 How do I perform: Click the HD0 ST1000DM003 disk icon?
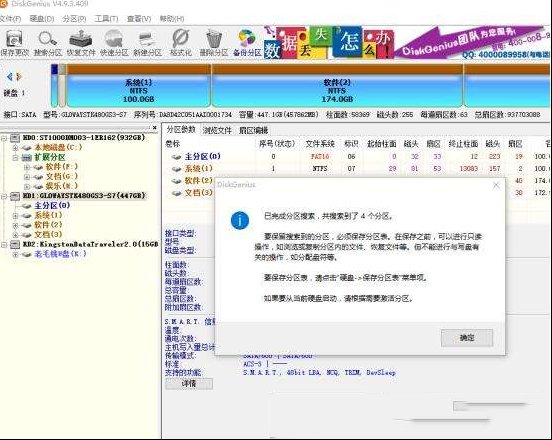click(15, 138)
